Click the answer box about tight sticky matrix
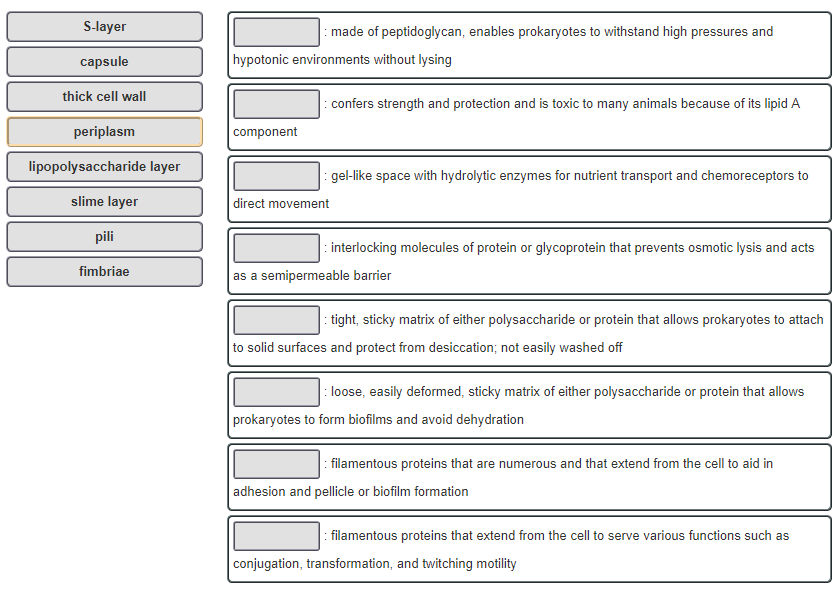Screen dimensions: 840x590 [276, 320]
